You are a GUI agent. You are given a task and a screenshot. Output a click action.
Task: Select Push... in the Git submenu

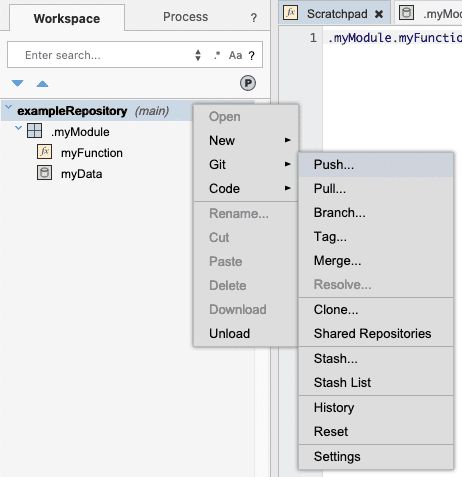click(376, 165)
